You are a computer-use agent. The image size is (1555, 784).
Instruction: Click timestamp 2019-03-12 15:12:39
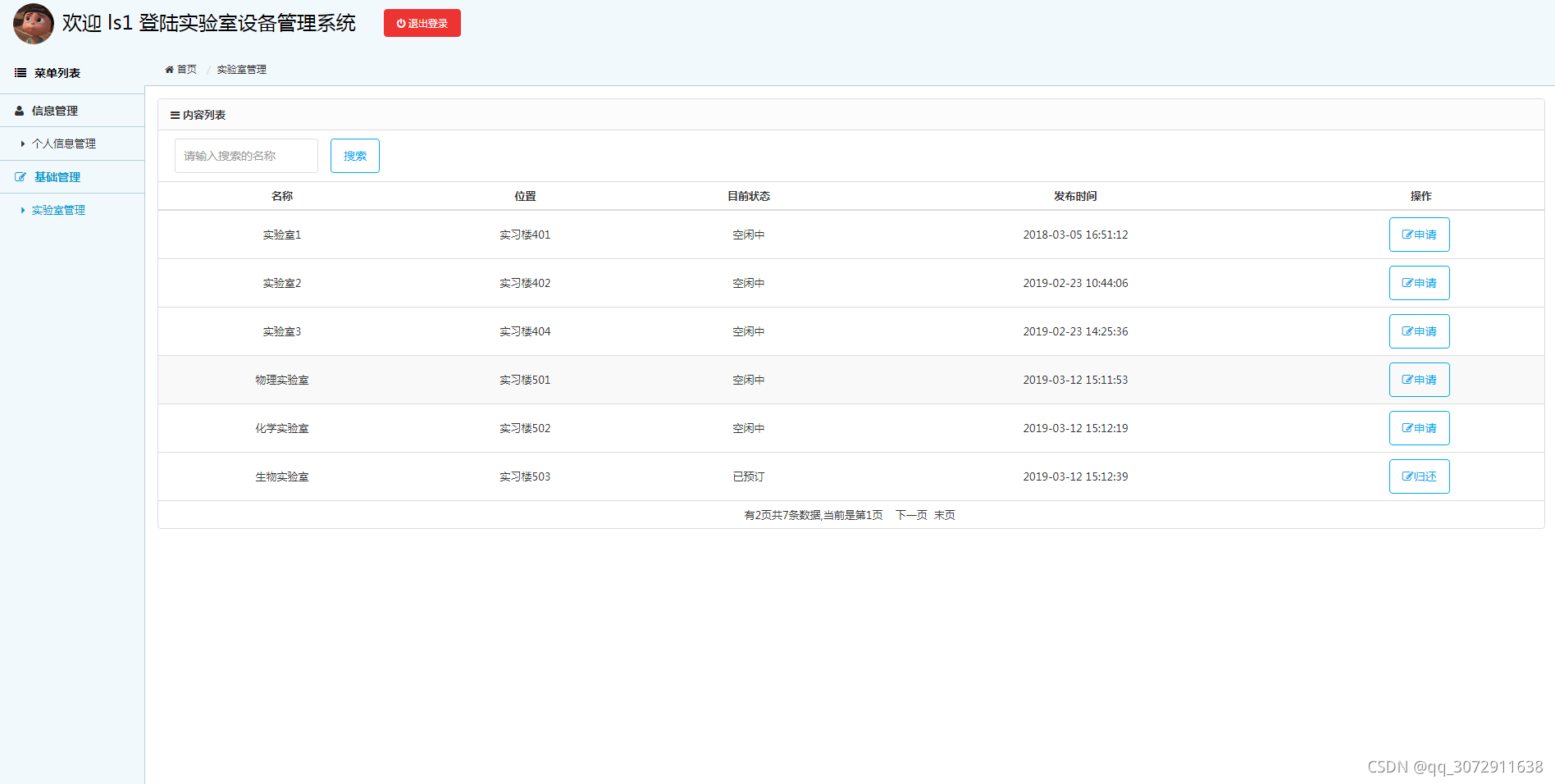(1075, 476)
